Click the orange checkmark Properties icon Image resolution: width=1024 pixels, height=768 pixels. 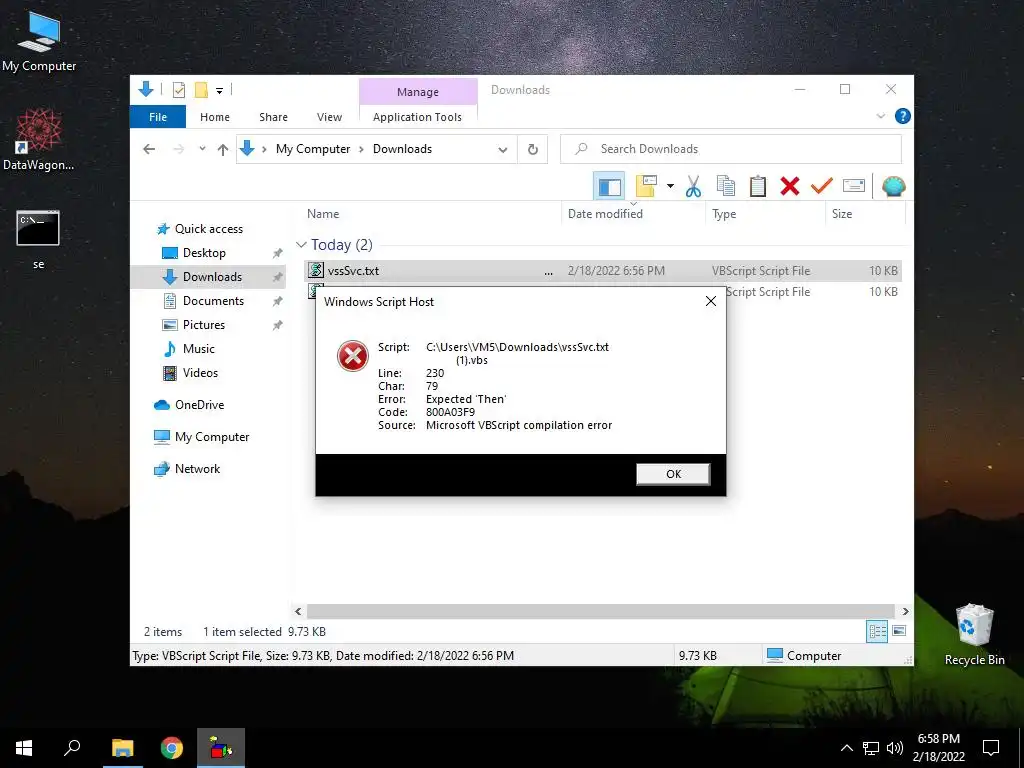point(822,187)
